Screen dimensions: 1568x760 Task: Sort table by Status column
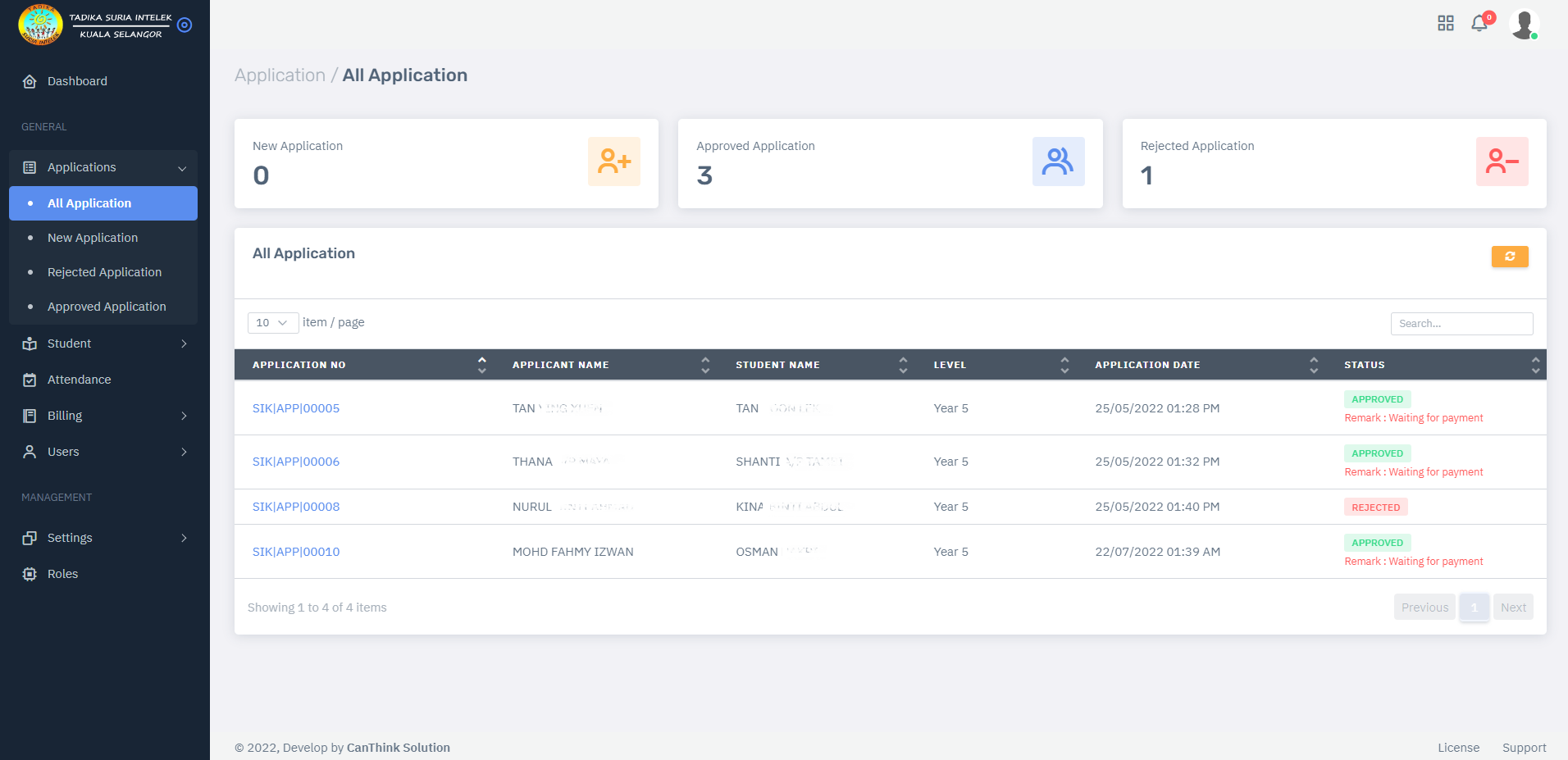[1534, 365]
